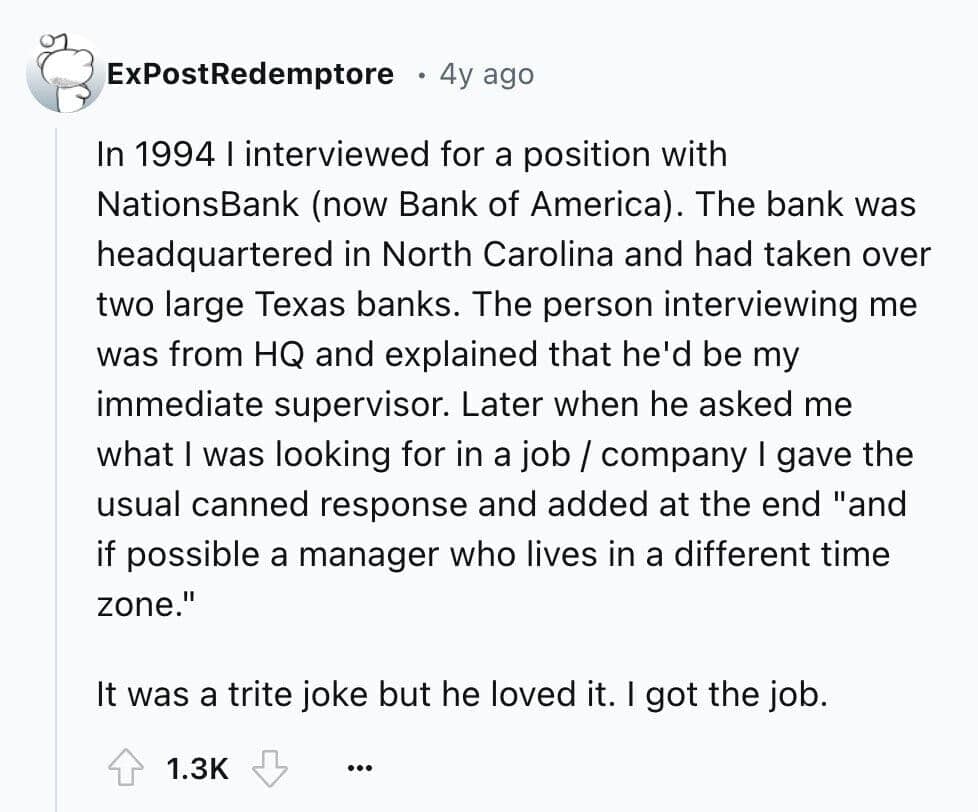Downvote the ExPostRedemptore comment
Screen dimensions: 978x812
coord(269,768)
